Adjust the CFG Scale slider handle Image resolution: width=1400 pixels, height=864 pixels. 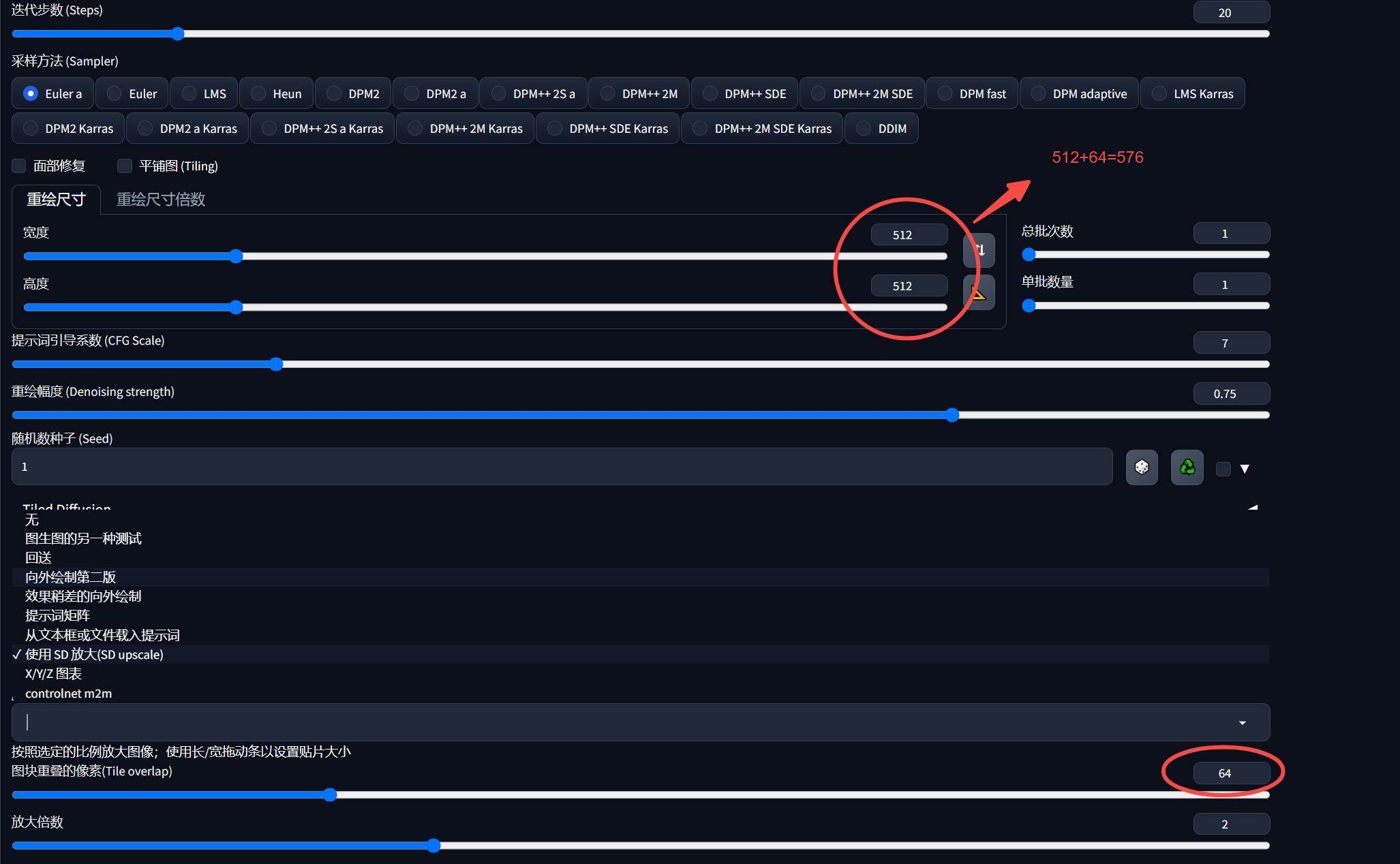(276, 364)
